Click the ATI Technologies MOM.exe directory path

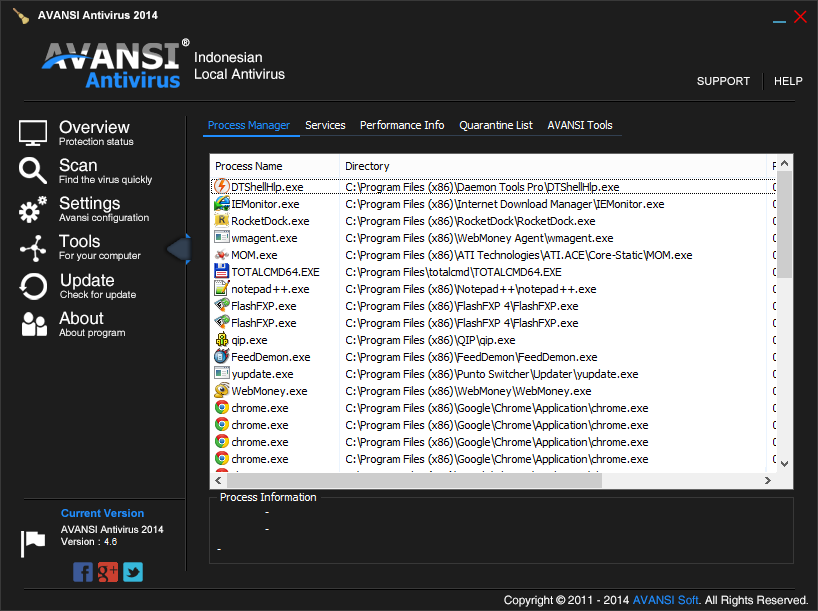519,255
